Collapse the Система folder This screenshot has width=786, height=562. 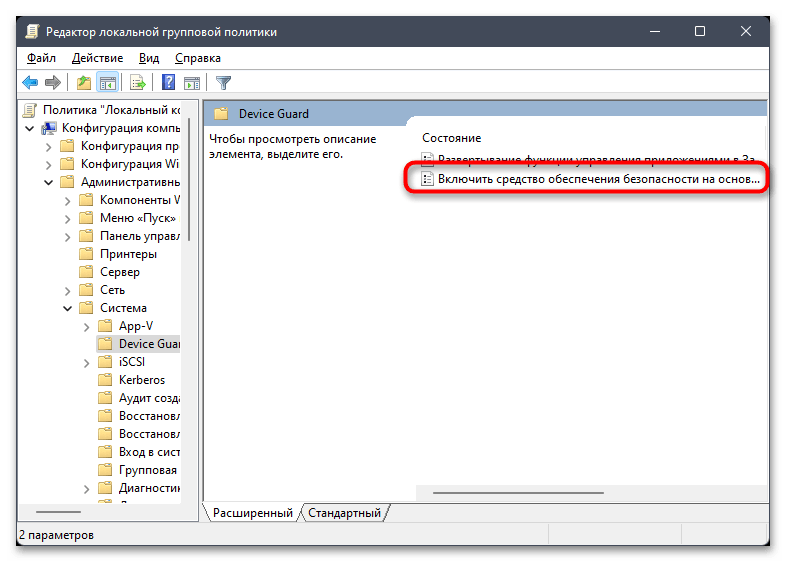[x=68, y=308]
